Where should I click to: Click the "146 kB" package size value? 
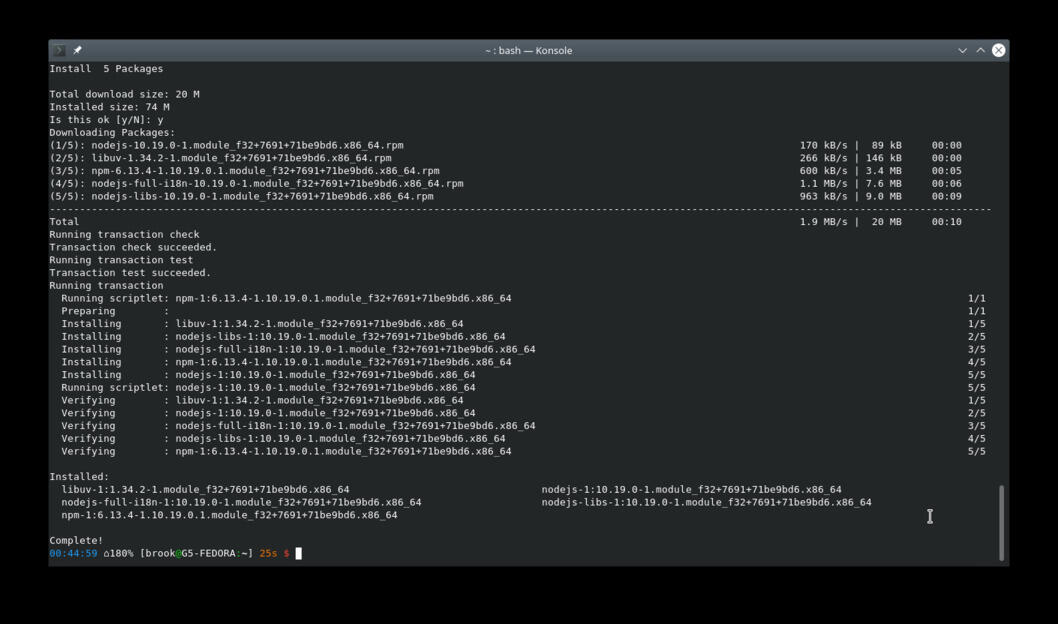884,159
